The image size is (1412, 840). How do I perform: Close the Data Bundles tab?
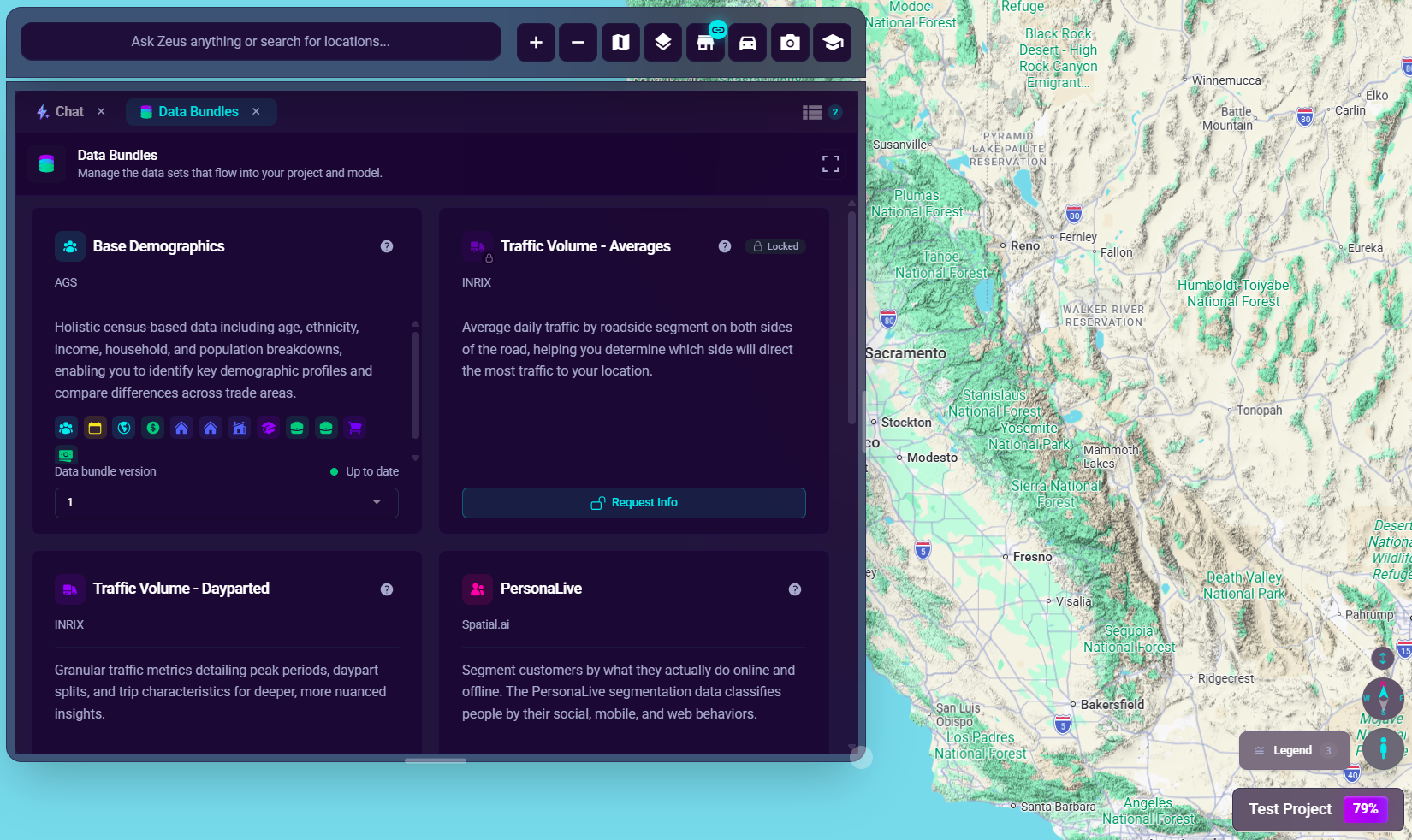(x=256, y=111)
